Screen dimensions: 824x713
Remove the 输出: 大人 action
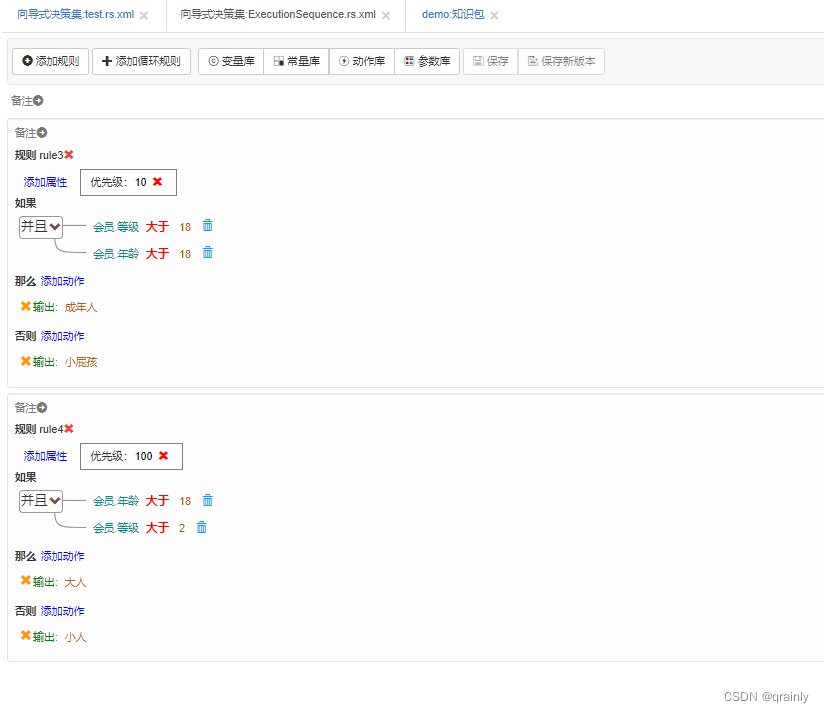pyautogui.click(x=25, y=580)
